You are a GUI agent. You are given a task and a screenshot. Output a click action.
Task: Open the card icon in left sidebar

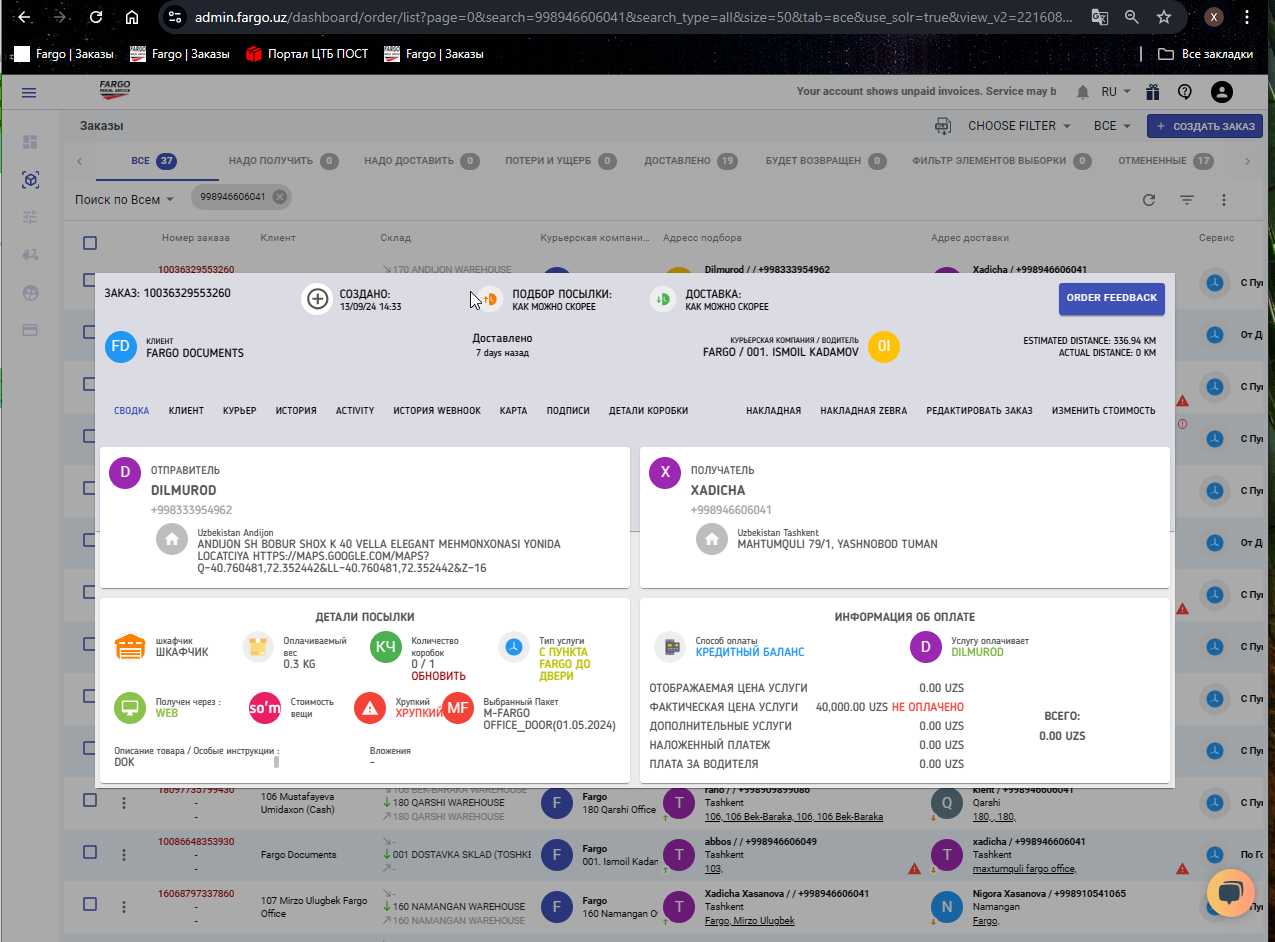(30, 329)
